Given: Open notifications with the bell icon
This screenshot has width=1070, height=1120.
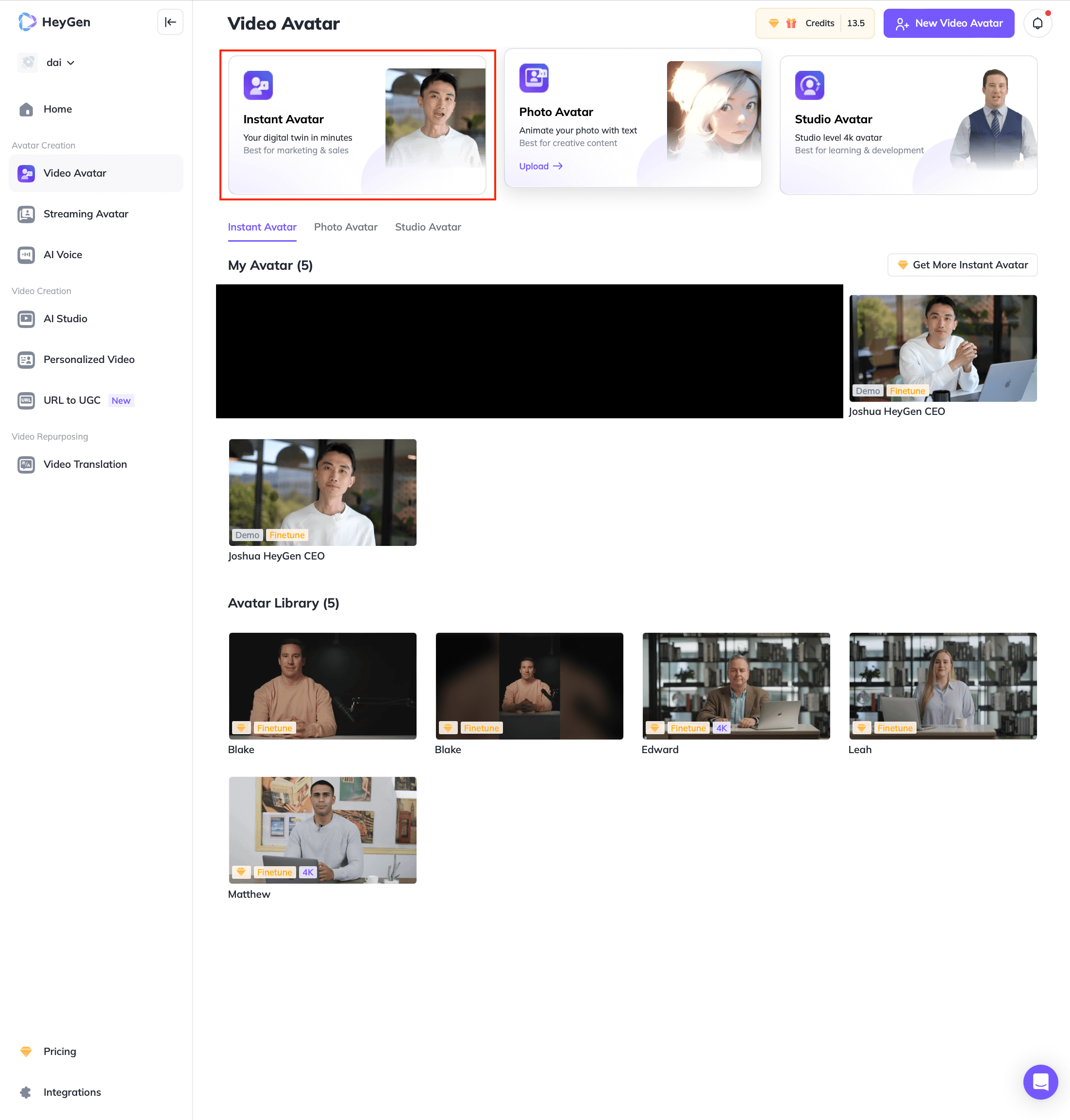Looking at the screenshot, I should coord(1037,23).
